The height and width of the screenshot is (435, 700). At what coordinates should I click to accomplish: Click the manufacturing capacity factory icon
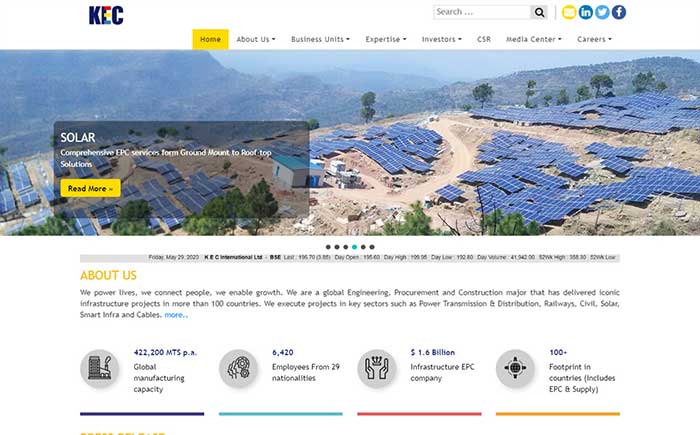point(99,368)
